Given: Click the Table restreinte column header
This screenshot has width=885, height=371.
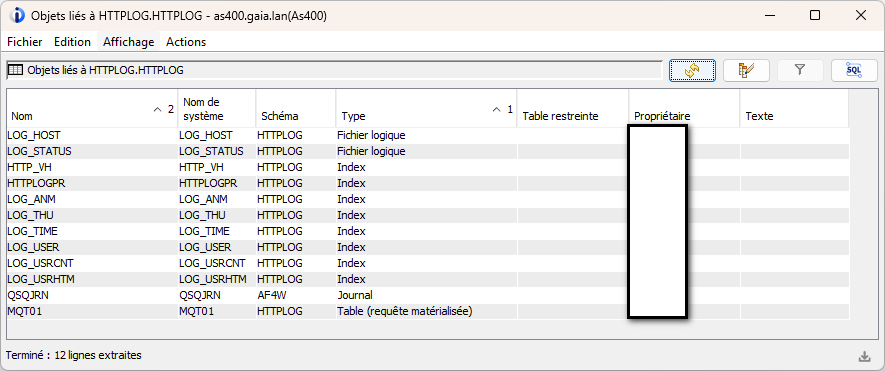Looking at the screenshot, I should click(573, 108).
